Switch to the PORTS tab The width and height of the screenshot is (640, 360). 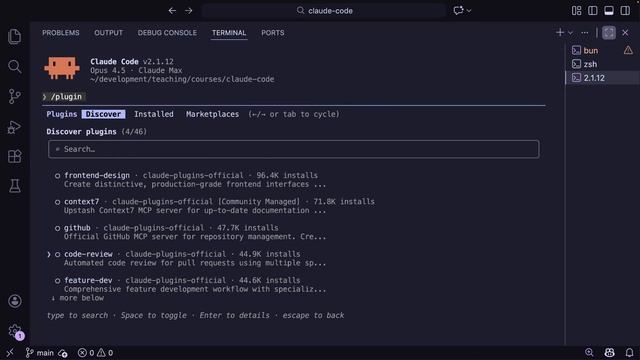[x=273, y=33]
